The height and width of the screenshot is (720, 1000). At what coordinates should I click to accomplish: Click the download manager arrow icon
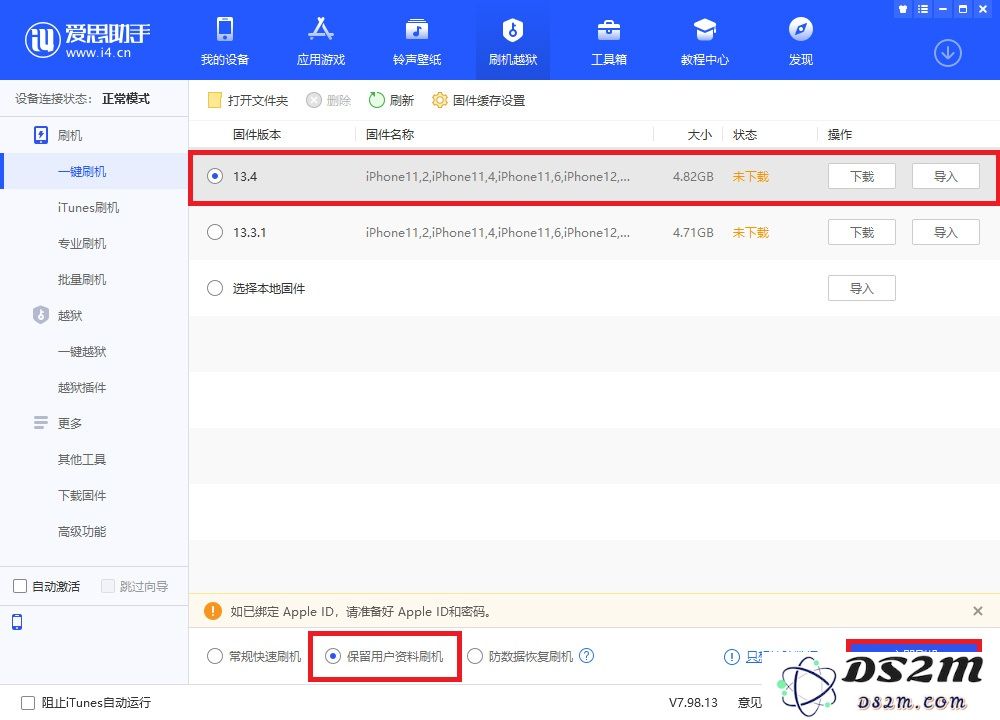[948, 53]
